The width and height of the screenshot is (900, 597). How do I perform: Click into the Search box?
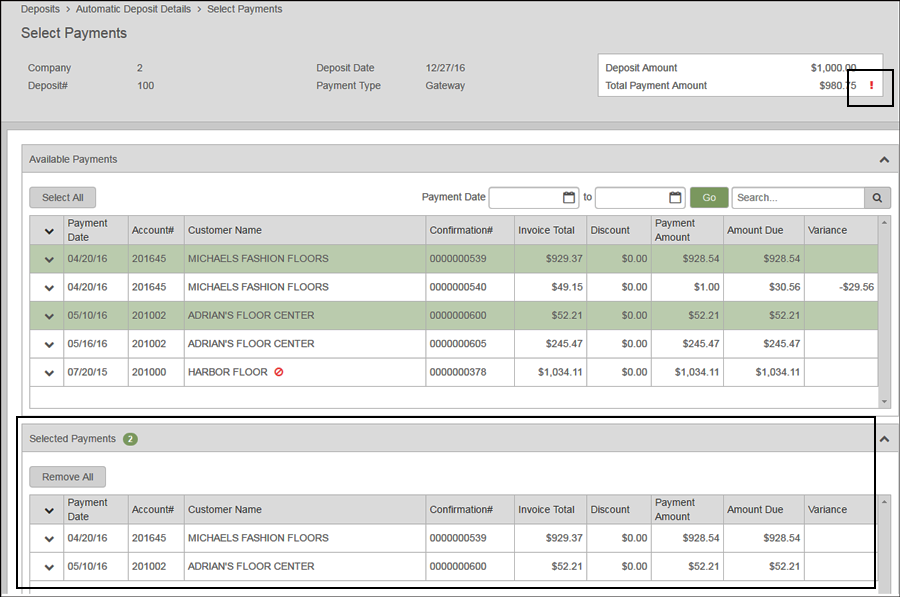pos(798,197)
